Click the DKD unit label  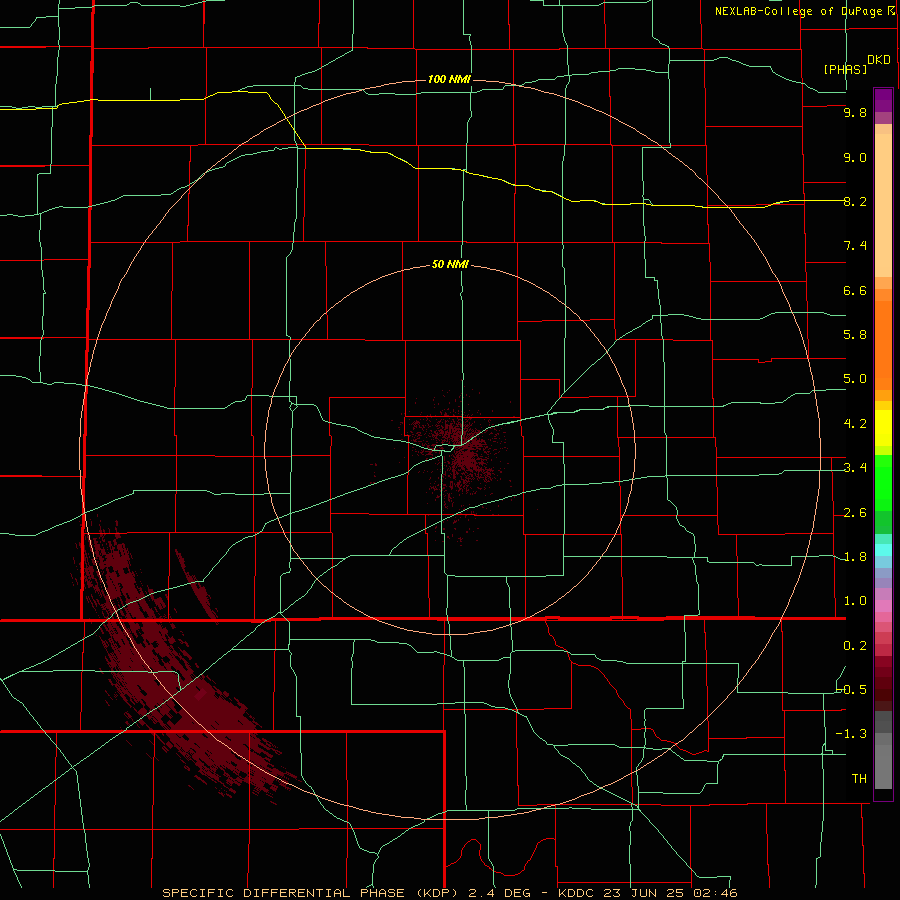click(878, 60)
